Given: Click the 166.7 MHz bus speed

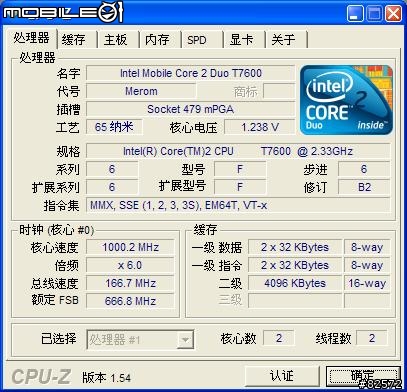Looking at the screenshot, I should click(x=130, y=283).
